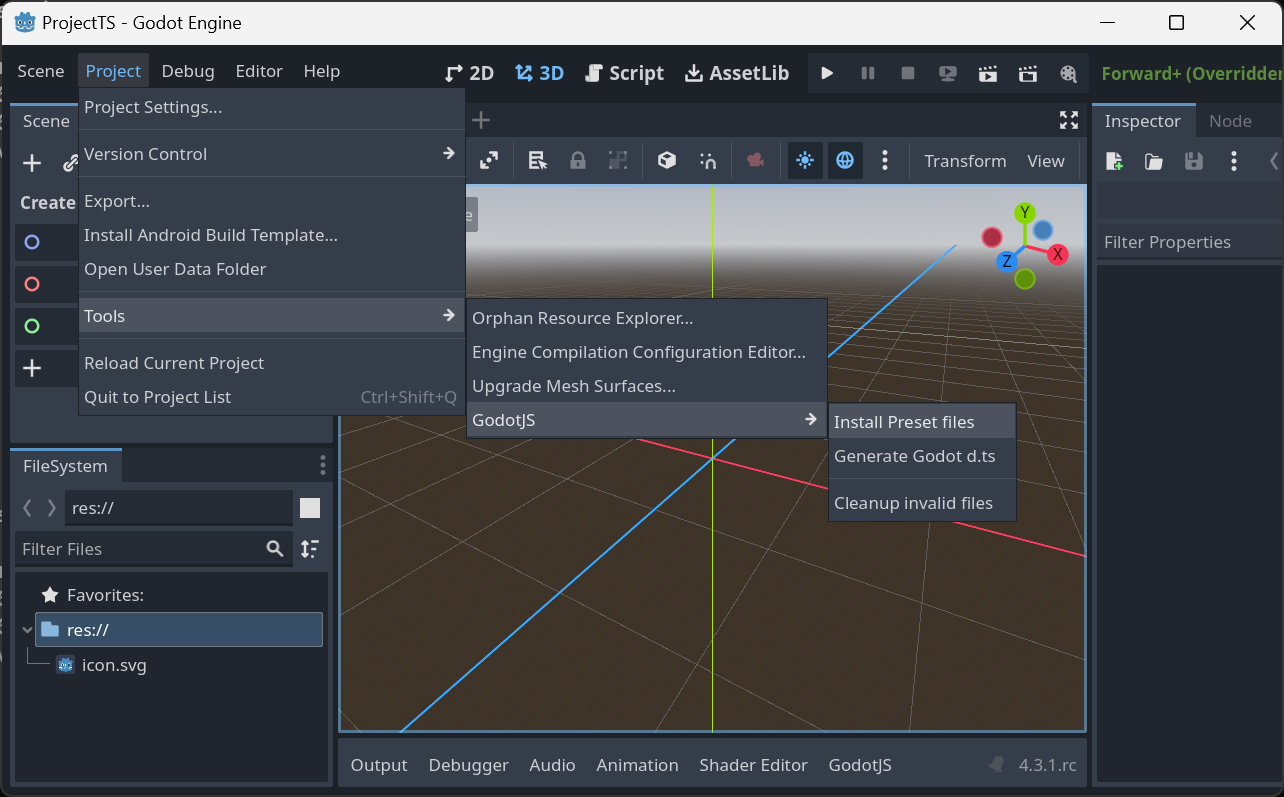
Task: Choose Project Settings... from Project menu
Action: (x=272, y=107)
